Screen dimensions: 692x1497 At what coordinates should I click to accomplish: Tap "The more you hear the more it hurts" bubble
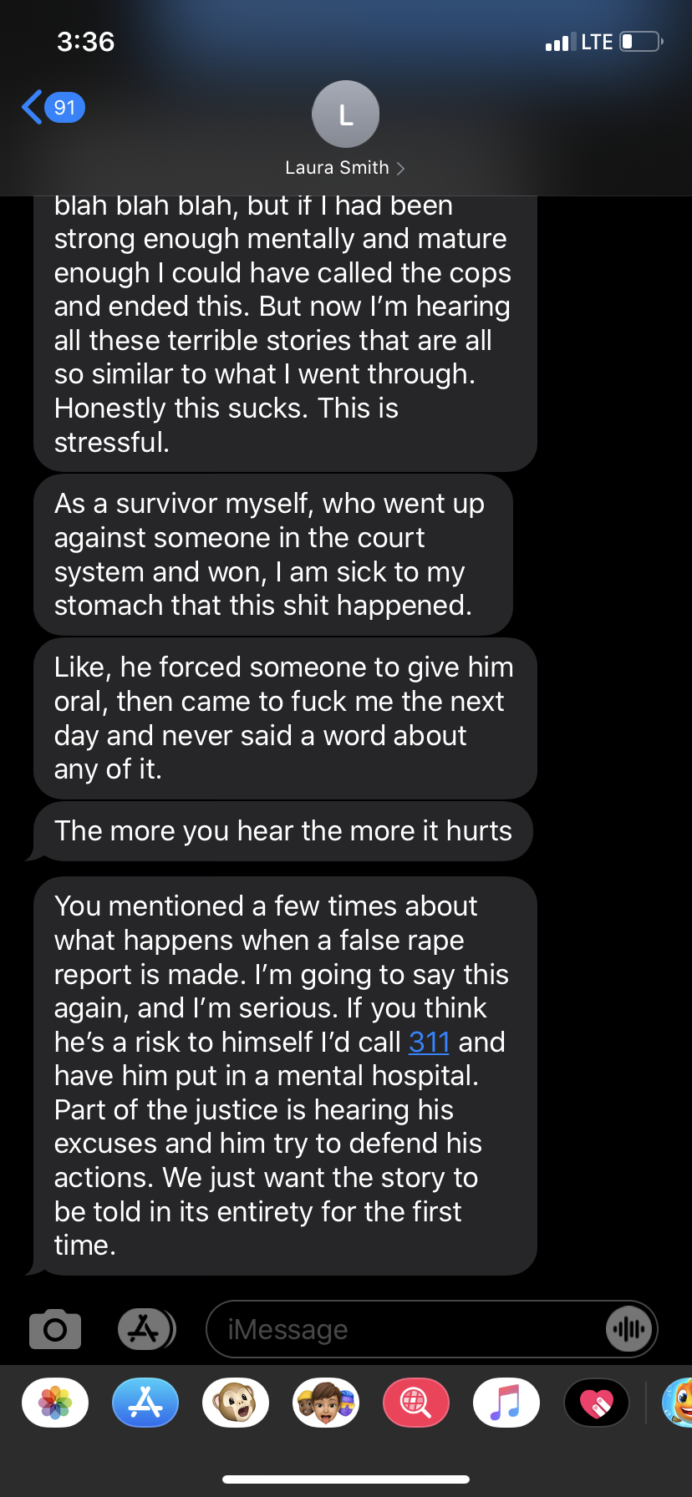(283, 831)
